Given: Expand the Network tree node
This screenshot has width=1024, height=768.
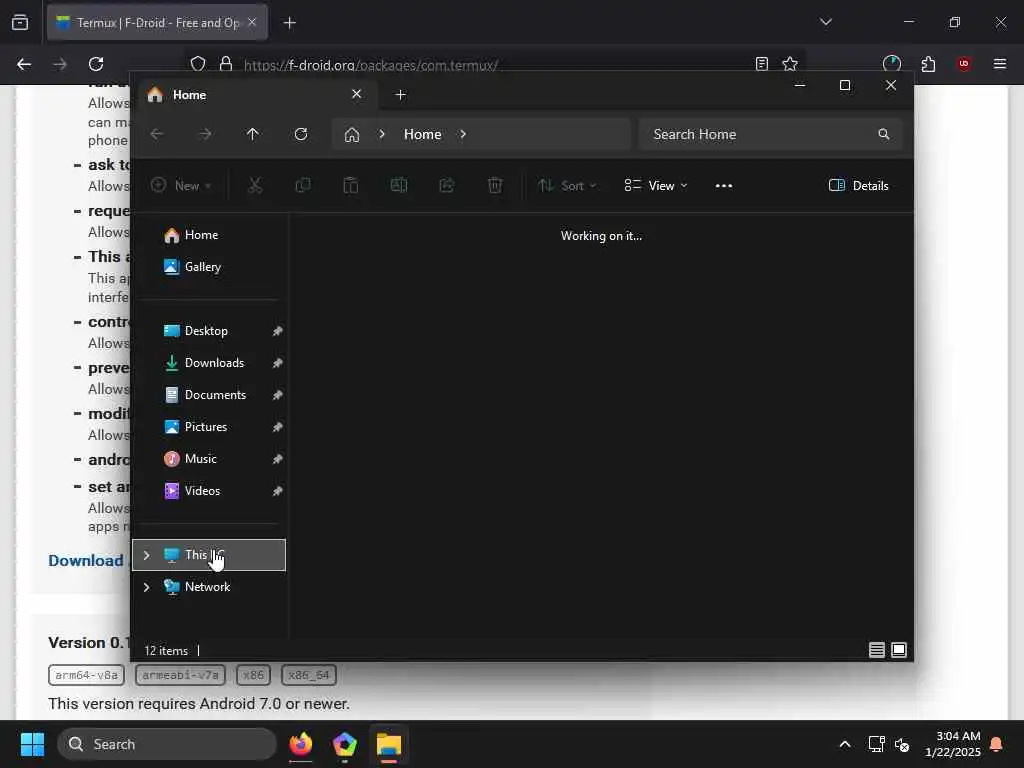Looking at the screenshot, I should (146, 587).
